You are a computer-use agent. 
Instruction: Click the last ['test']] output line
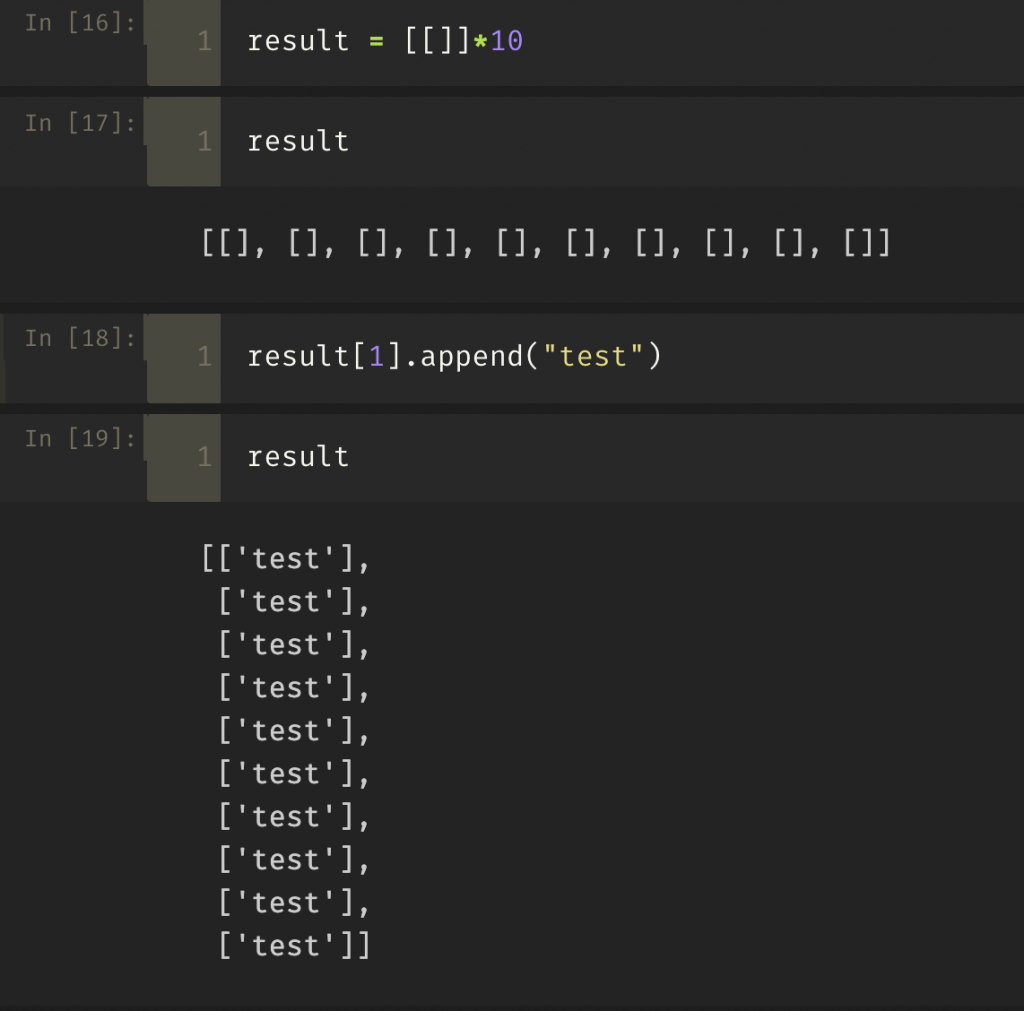pyautogui.click(x=294, y=945)
